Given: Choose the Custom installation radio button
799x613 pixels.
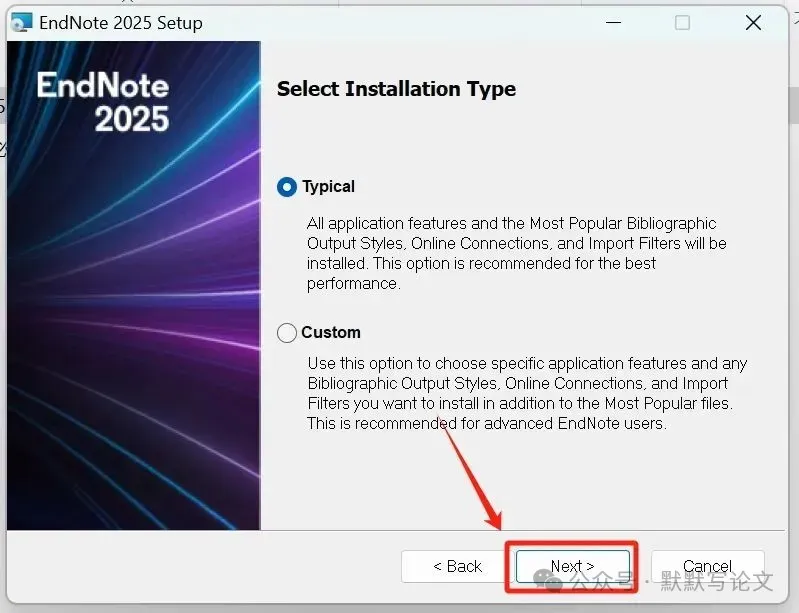Looking at the screenshot, I should [287, 333].
